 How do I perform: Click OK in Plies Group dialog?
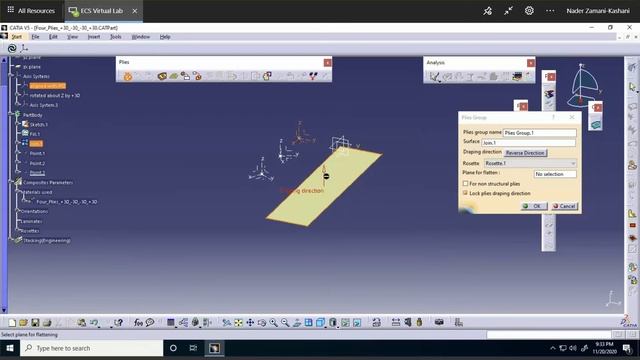click(534, 206)
